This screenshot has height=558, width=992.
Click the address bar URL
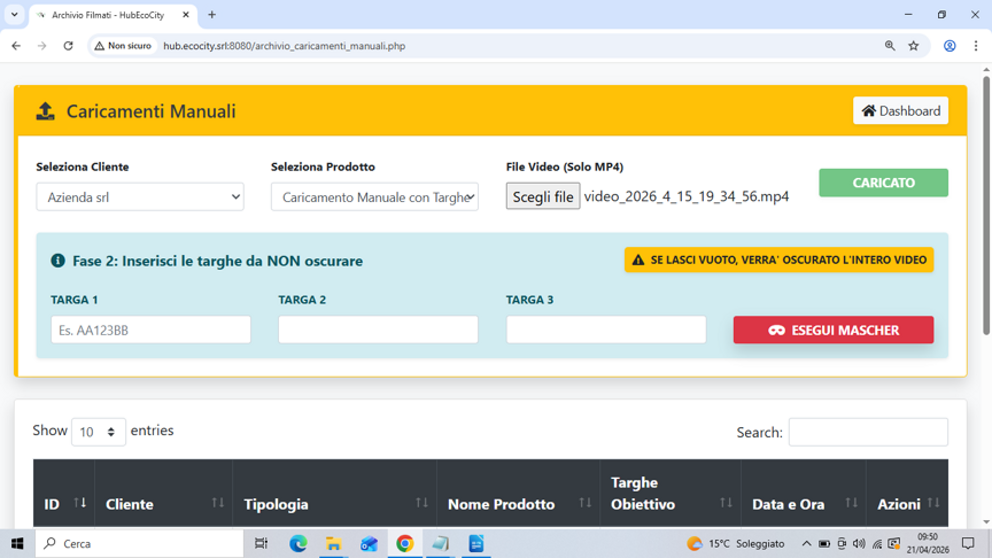click(x=284, y=46)
